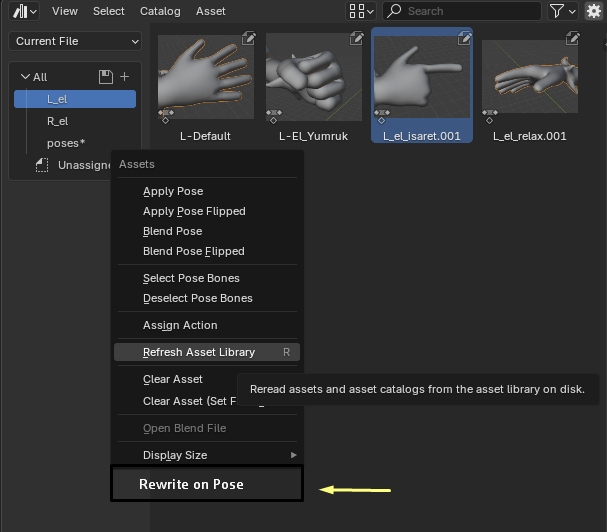
Task: Open the display mode grid dropdown
Action: (x=361, y=11)
